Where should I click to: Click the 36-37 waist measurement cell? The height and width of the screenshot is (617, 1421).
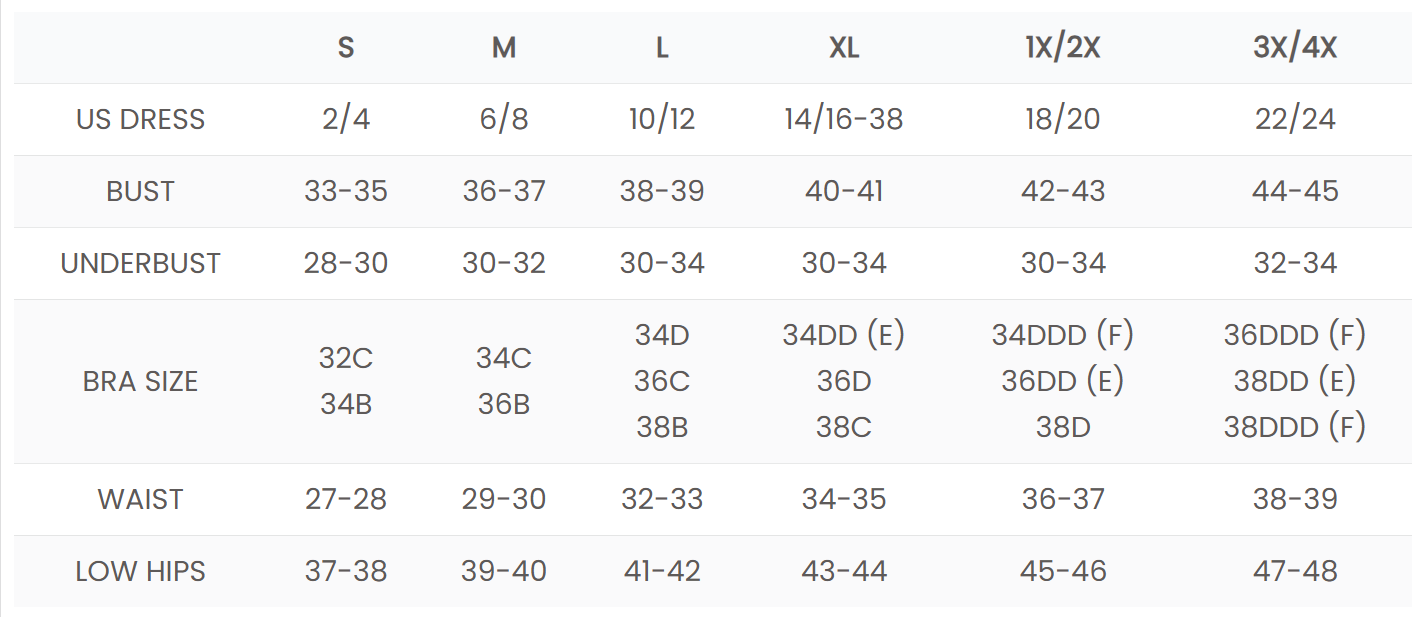pyautogui.click(x=1063, y=499)
